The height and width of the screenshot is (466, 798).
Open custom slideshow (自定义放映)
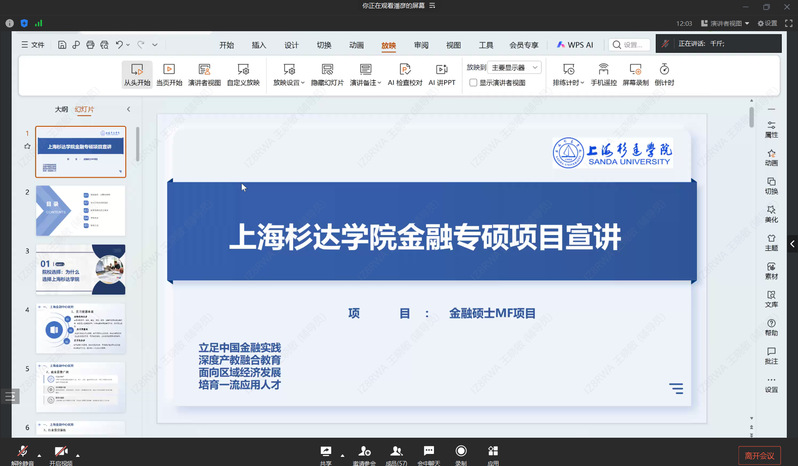pyautogui.click(x=243, y=74)
